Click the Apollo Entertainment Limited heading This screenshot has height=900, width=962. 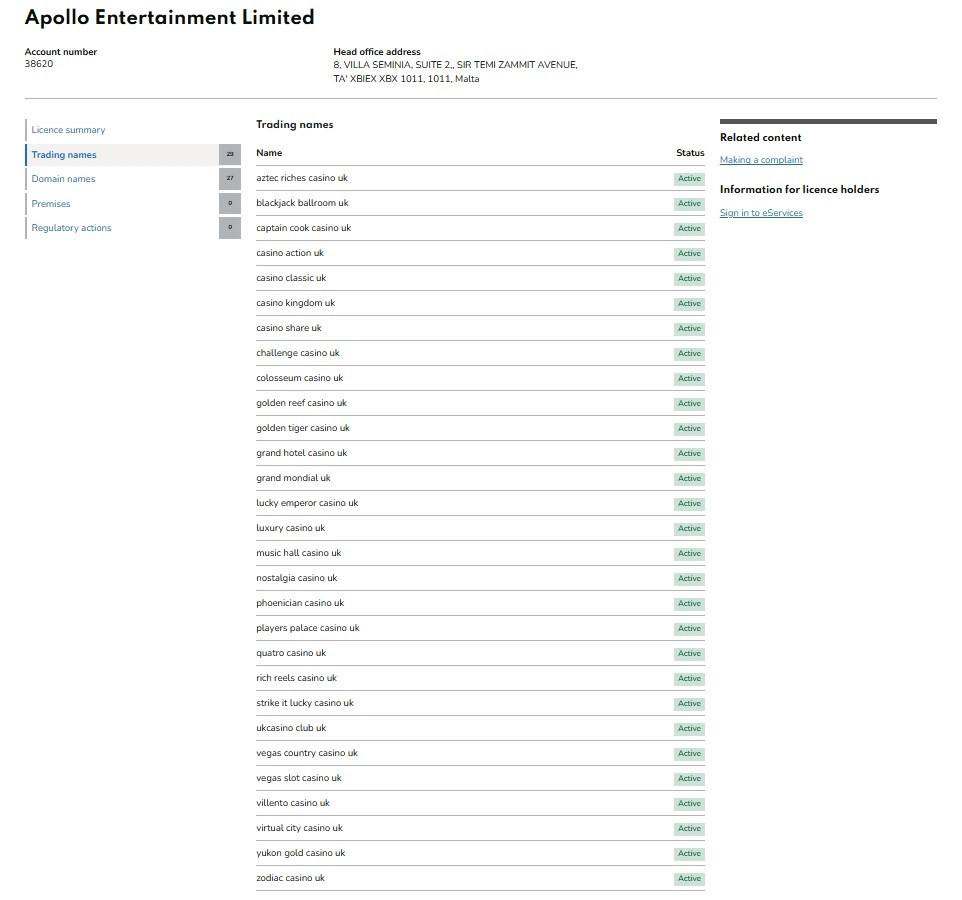[169, 17]
